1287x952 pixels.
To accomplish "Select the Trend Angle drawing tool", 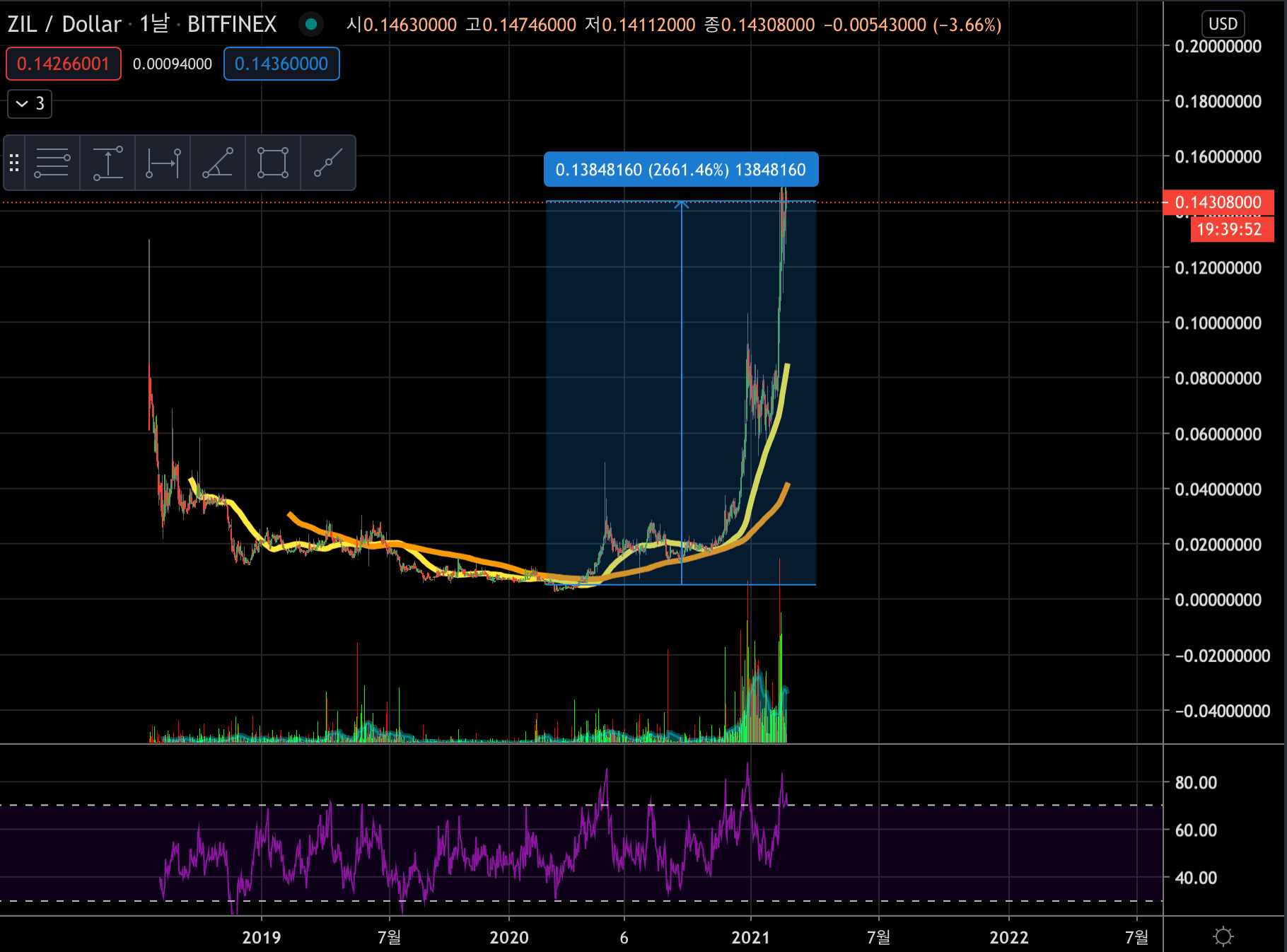I will tap(218, 163).
